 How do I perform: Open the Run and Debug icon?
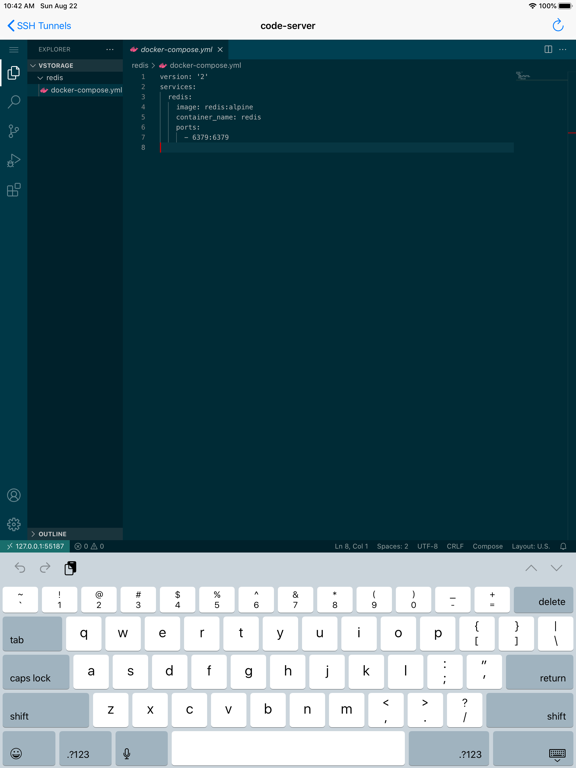tap(14, 161)
